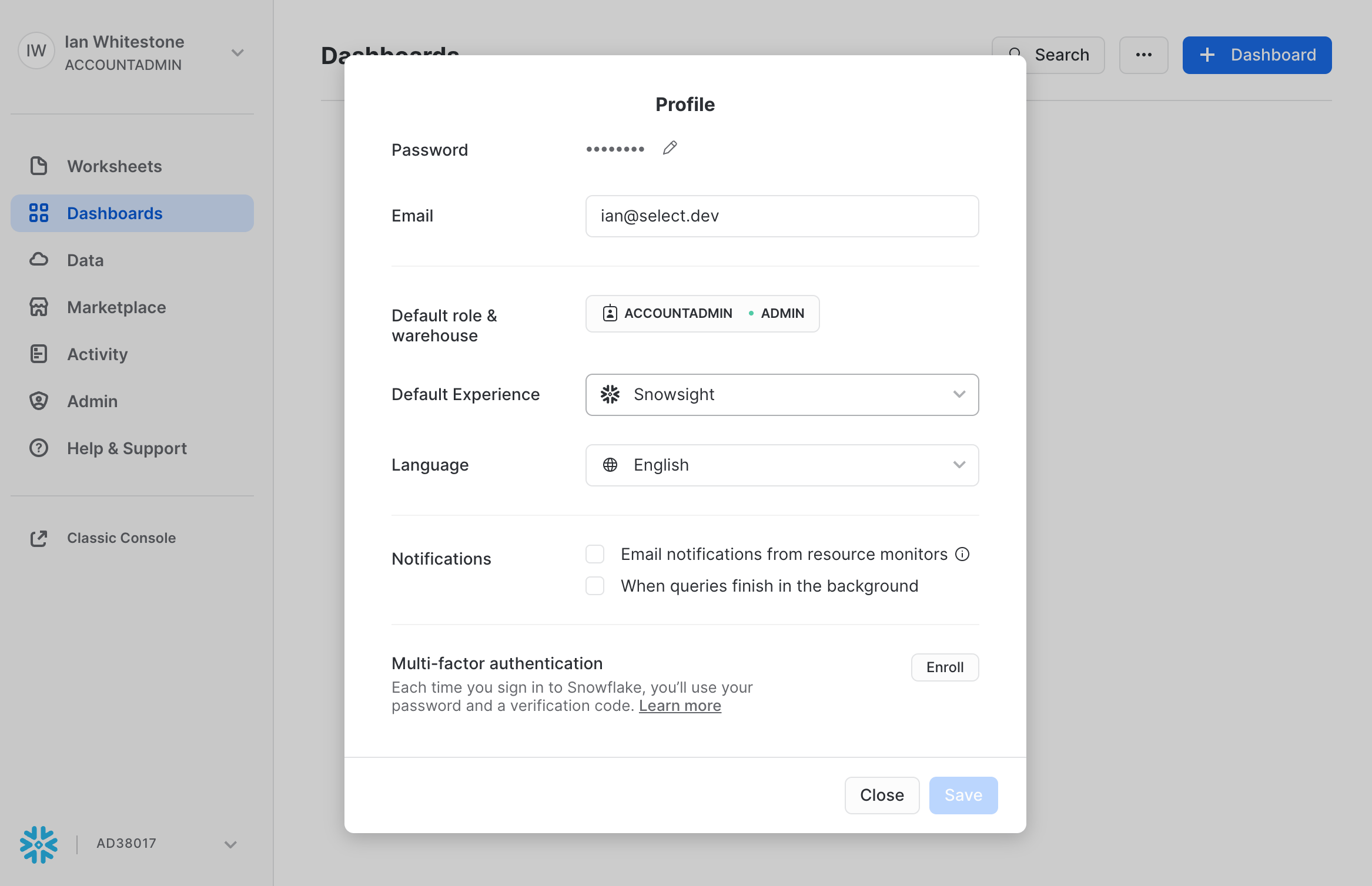Select the ACCOUNTADMIN default role and warehouse selector
Image resolution: width=1372 pixels, height=886 pixels.
coord(702,314)
